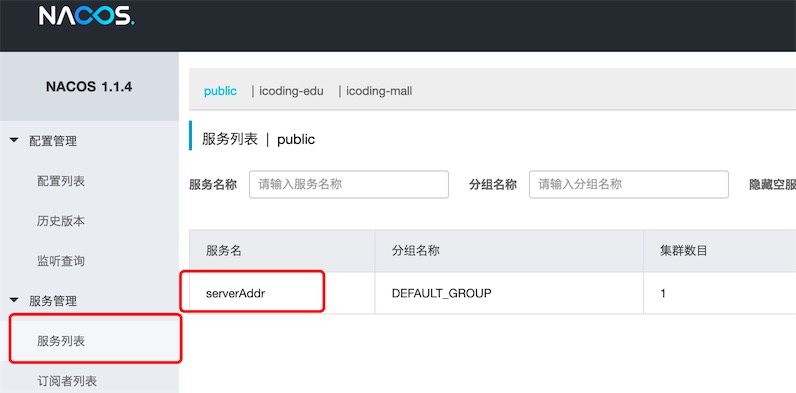Viewport: 796px width, 393px height.
Task: Collapse the 服务管理 section arrow
Action: pos(15,301)
